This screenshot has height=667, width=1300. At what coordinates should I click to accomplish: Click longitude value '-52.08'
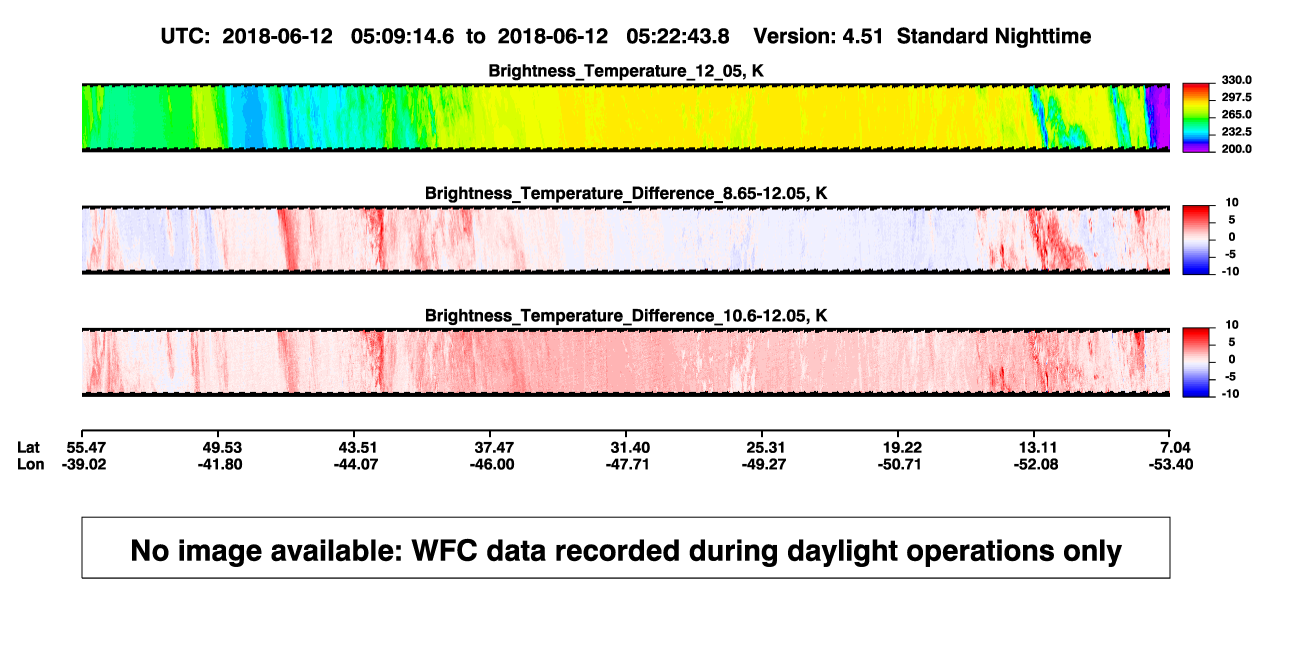point(1034,464)
